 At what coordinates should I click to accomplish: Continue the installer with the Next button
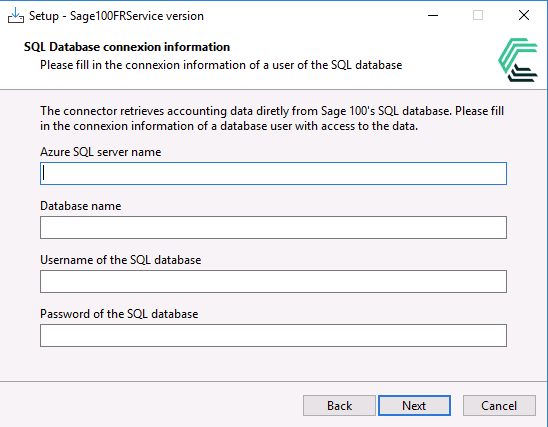tap(414, 406)
